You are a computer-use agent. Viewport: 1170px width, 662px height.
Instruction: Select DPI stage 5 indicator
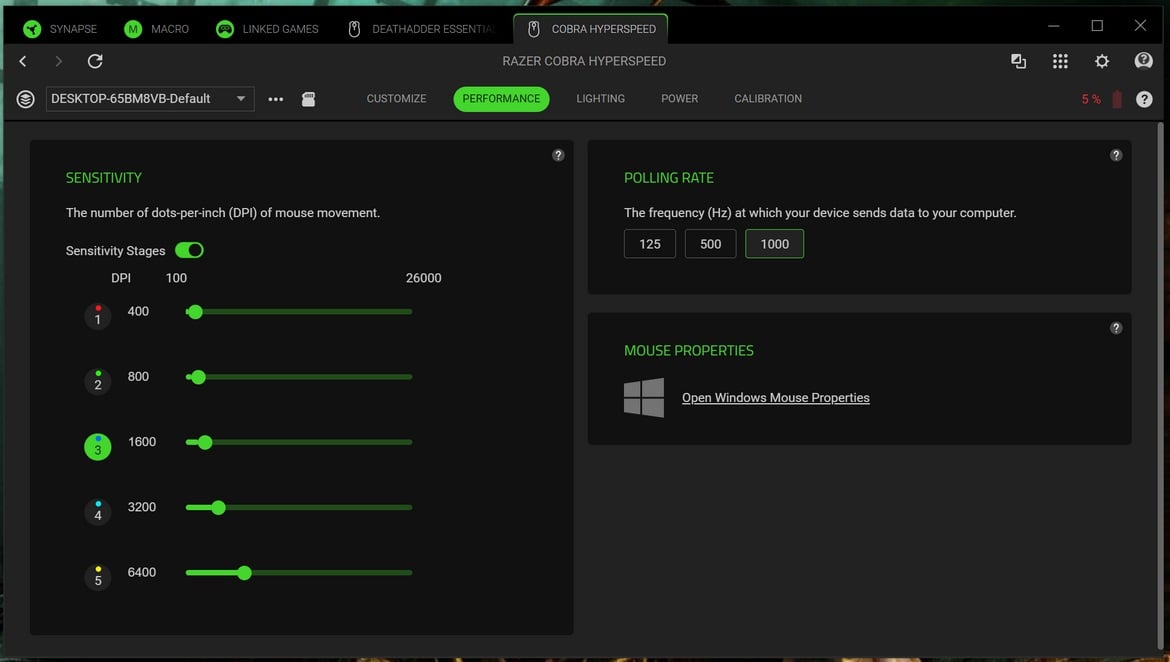pos(97,578)
